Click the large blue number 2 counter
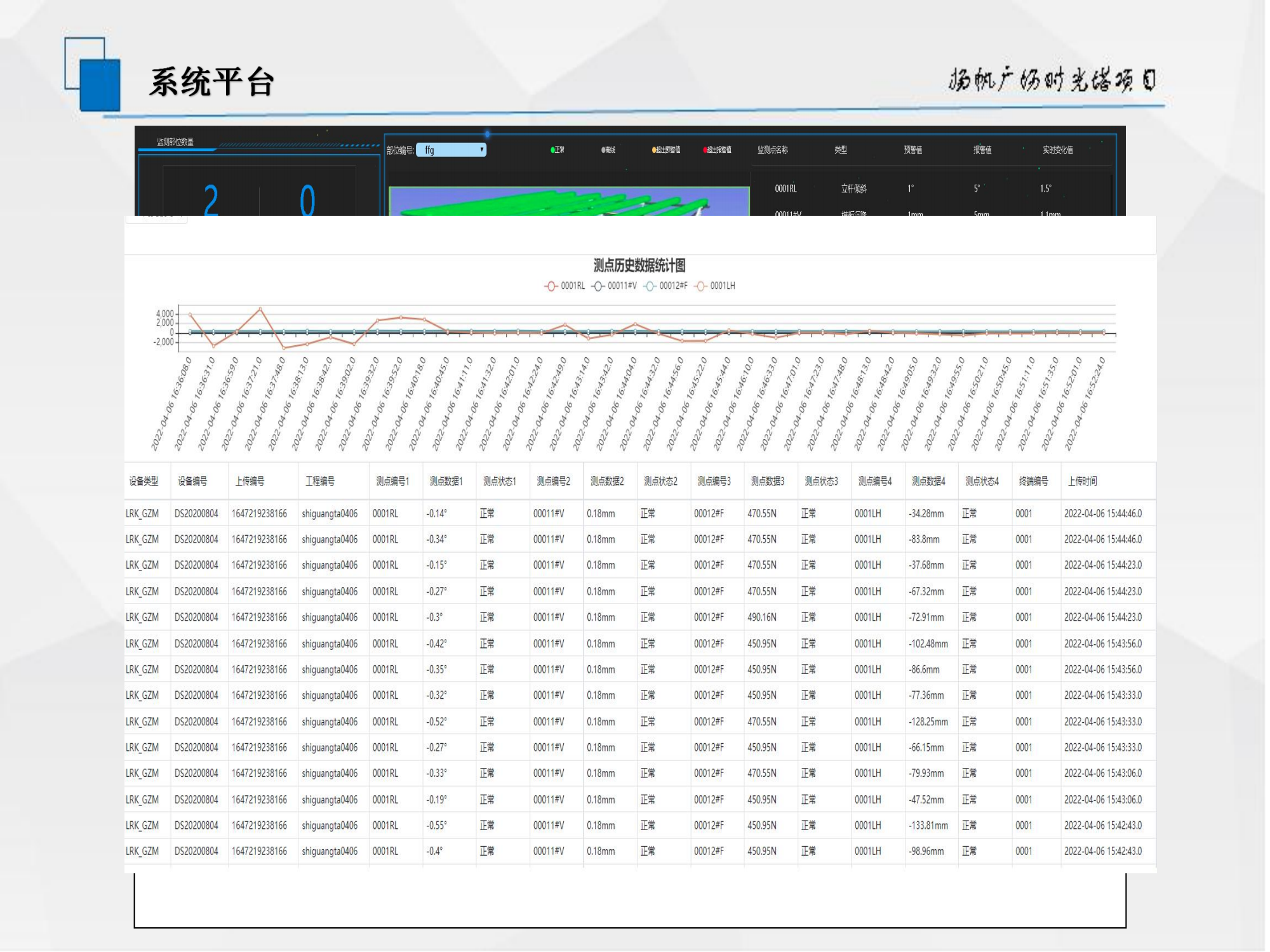Screen dimensions: 1270x952 211,201
